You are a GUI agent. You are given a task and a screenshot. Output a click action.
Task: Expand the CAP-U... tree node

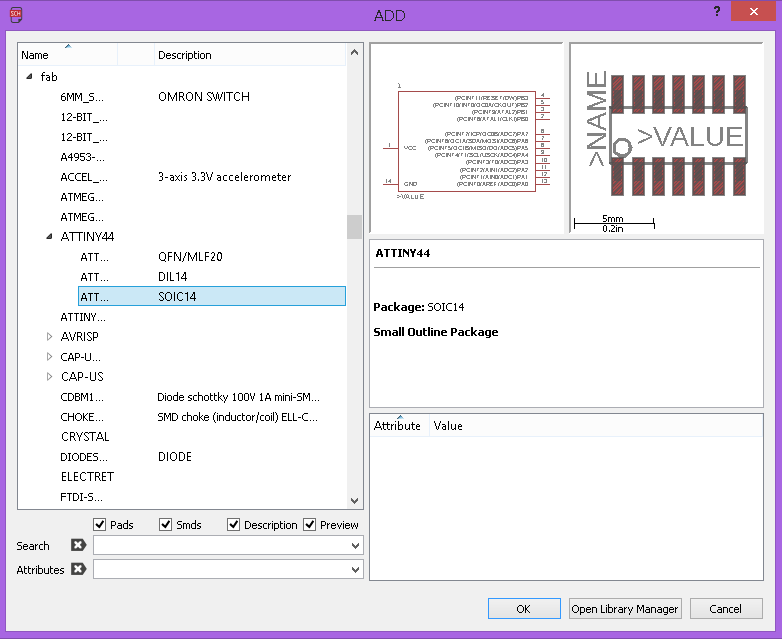pos(49,357)
